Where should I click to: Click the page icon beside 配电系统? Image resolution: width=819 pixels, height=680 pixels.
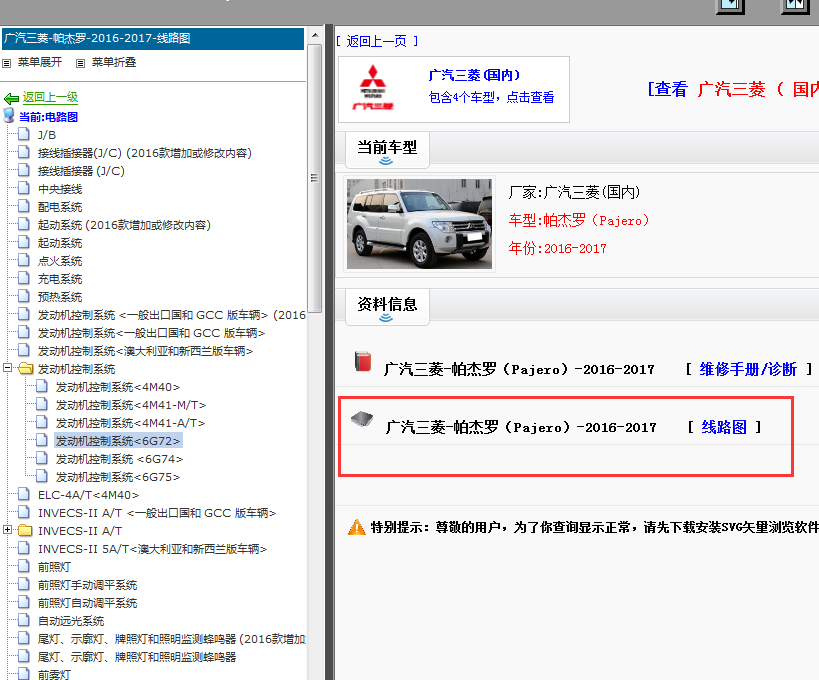[x=24, y=206]
